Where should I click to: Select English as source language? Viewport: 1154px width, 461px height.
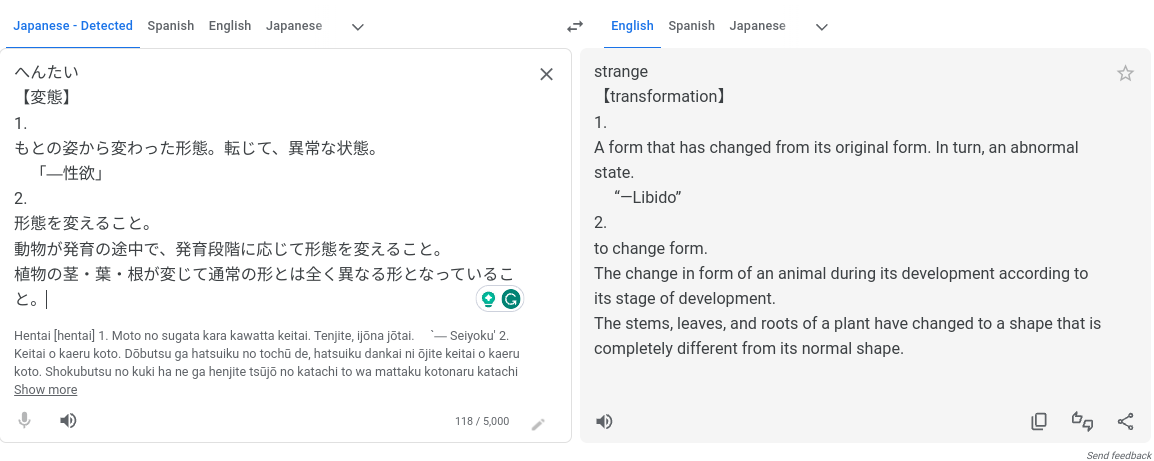(x=230, y=26)
